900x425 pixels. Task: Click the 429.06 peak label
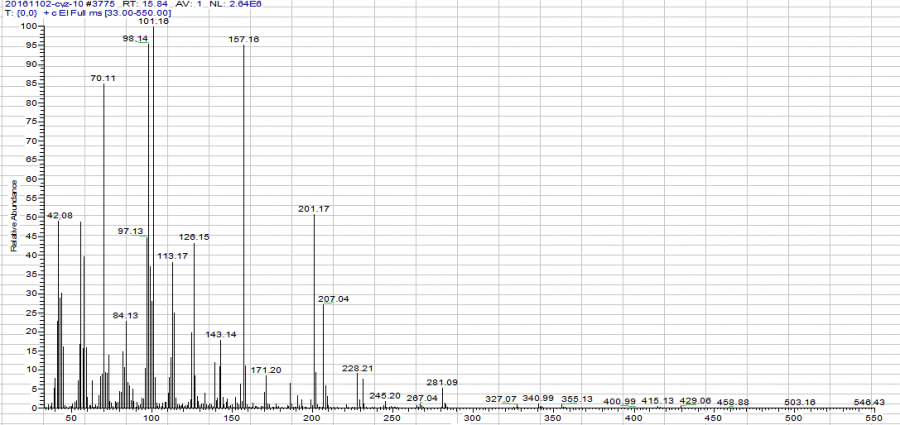click(x=696, y=400)
